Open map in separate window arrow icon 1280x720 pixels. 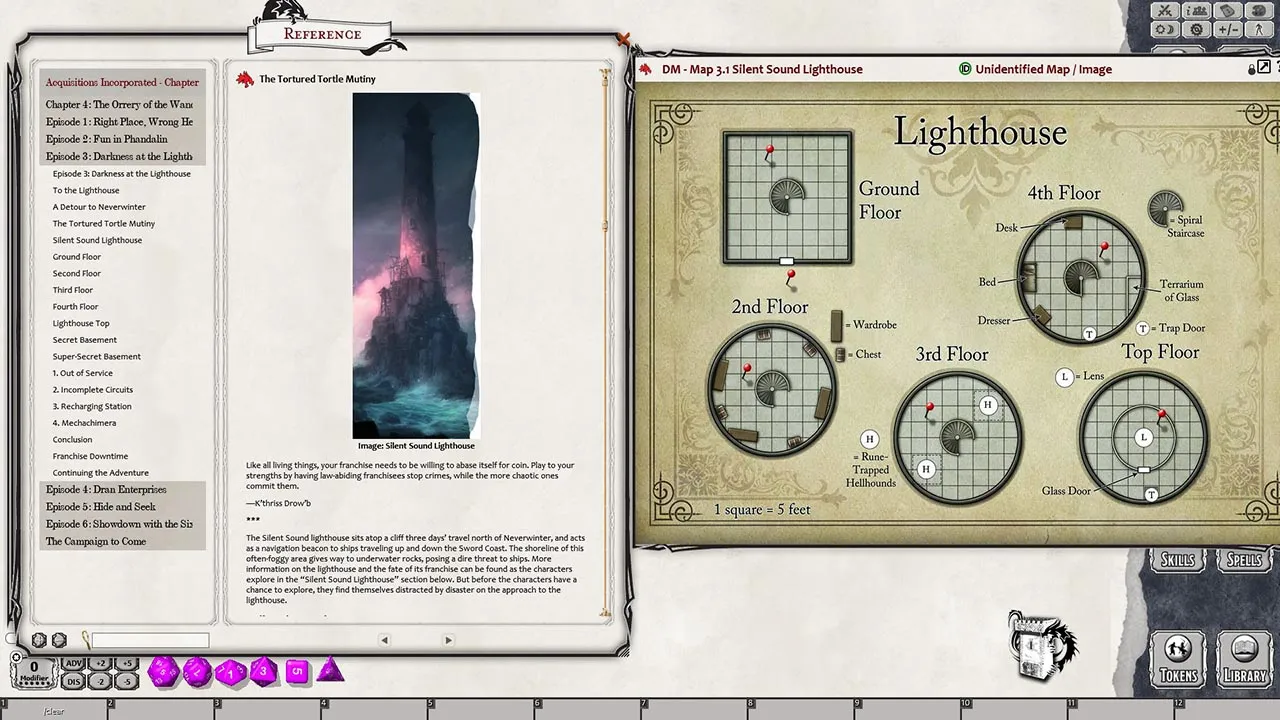tap(1264, 67)
